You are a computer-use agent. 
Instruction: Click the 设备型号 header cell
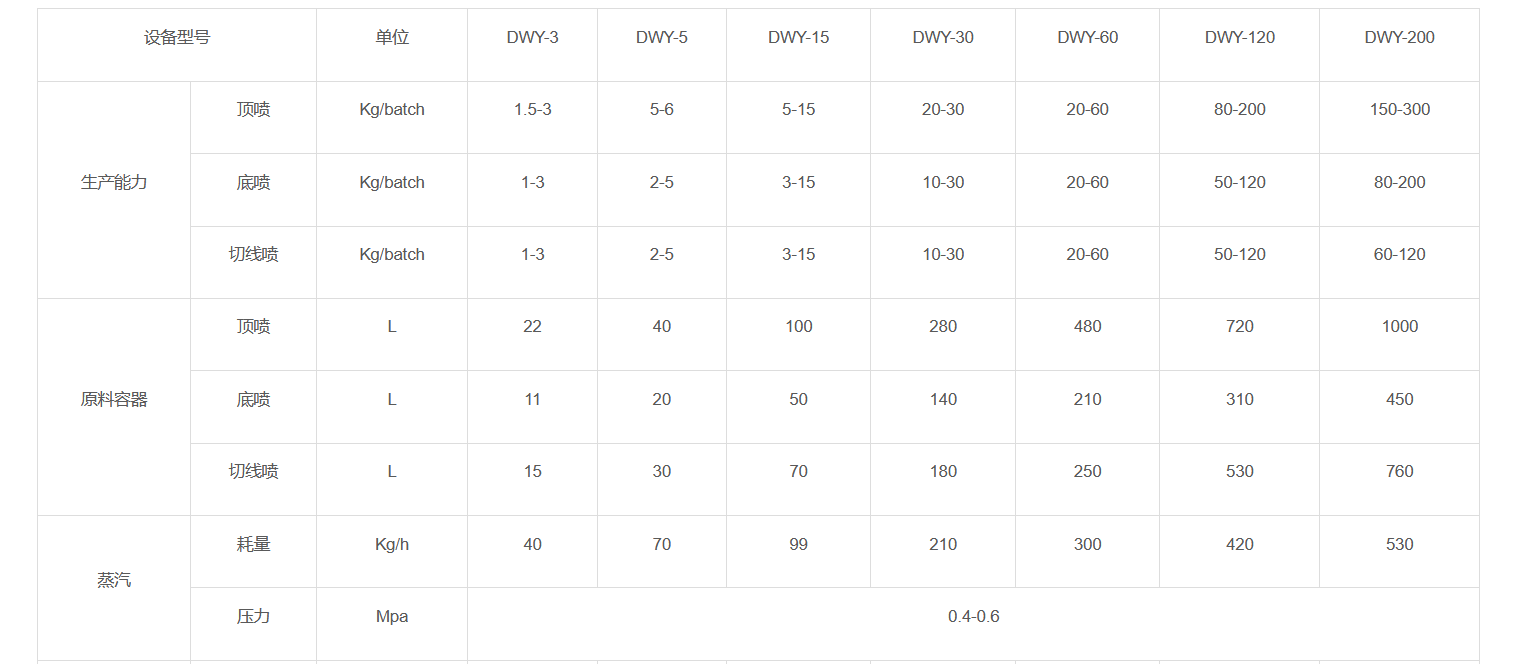[177, 38]
